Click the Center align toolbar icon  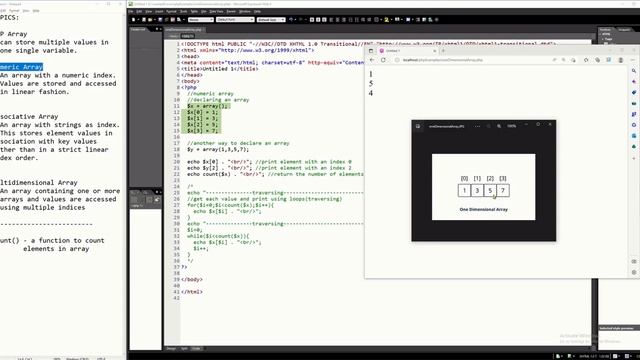click(x=338, y=20)
